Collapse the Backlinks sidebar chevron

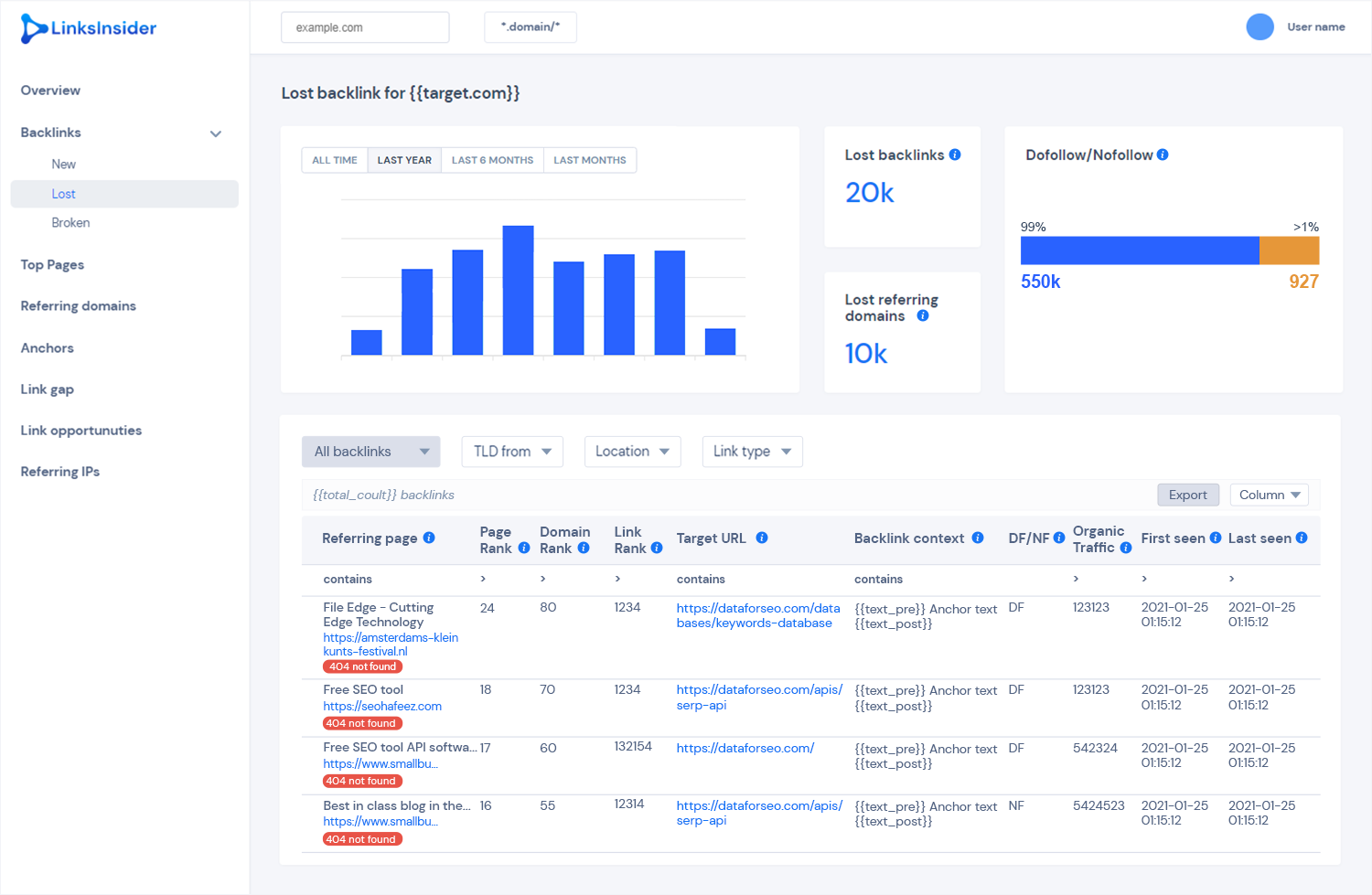click(216, 133)
